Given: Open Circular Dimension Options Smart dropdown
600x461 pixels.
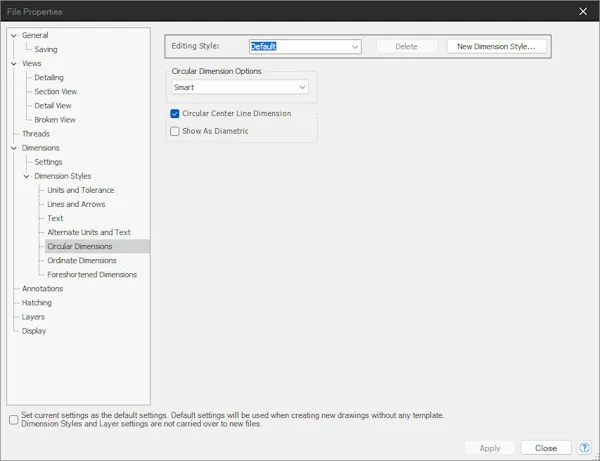Looking at the screenshot, I should 240,87.
